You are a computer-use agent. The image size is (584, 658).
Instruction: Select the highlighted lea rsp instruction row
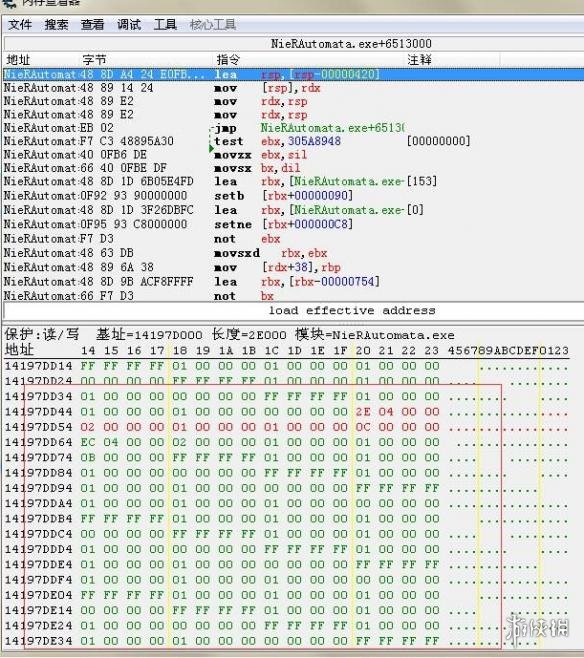click(293, 74)
